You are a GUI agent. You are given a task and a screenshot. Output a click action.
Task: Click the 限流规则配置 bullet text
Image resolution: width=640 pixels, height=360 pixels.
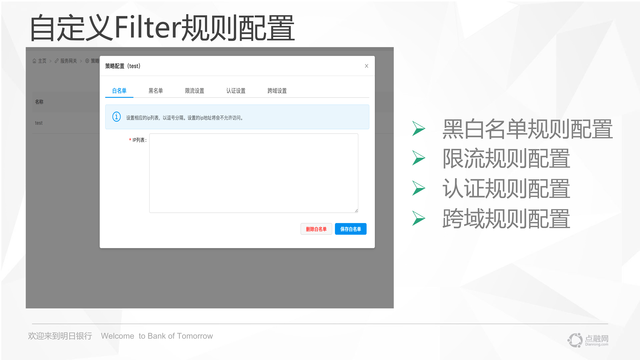coord(506,159)
